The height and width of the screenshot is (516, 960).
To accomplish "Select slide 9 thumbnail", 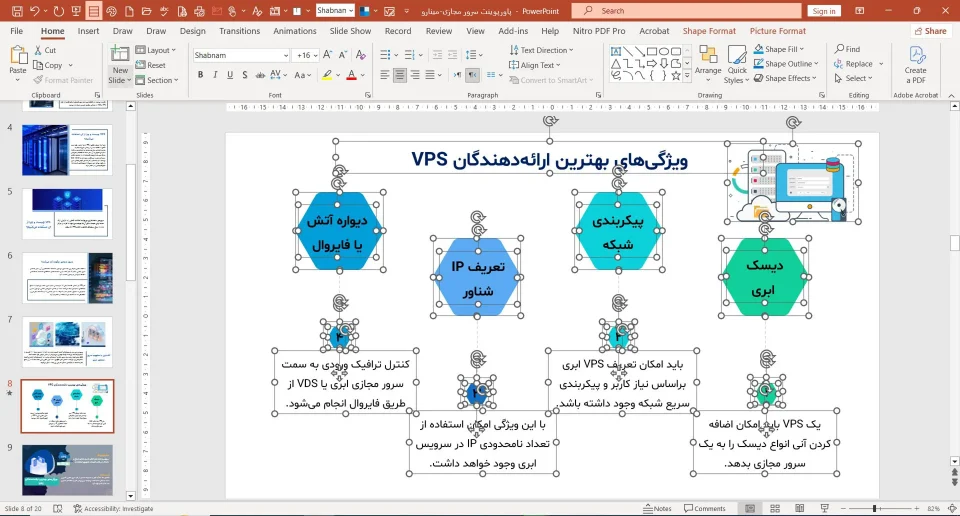I will coord(67,469).
